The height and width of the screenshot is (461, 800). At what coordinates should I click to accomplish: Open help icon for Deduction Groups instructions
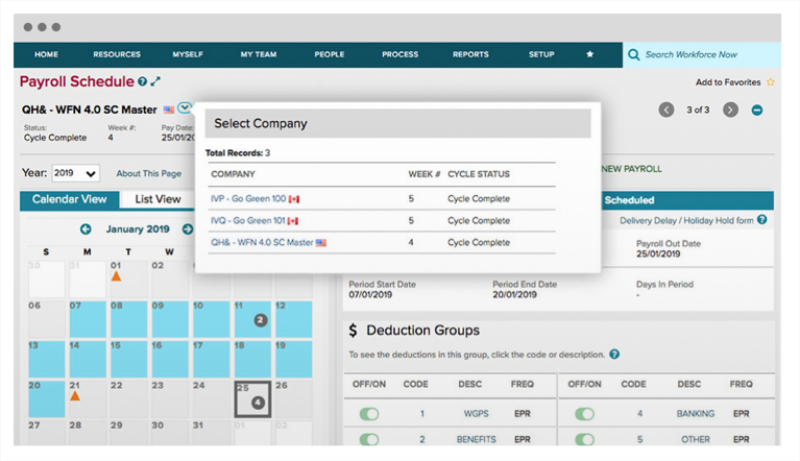pyautogui.click(x=615, y=354)
